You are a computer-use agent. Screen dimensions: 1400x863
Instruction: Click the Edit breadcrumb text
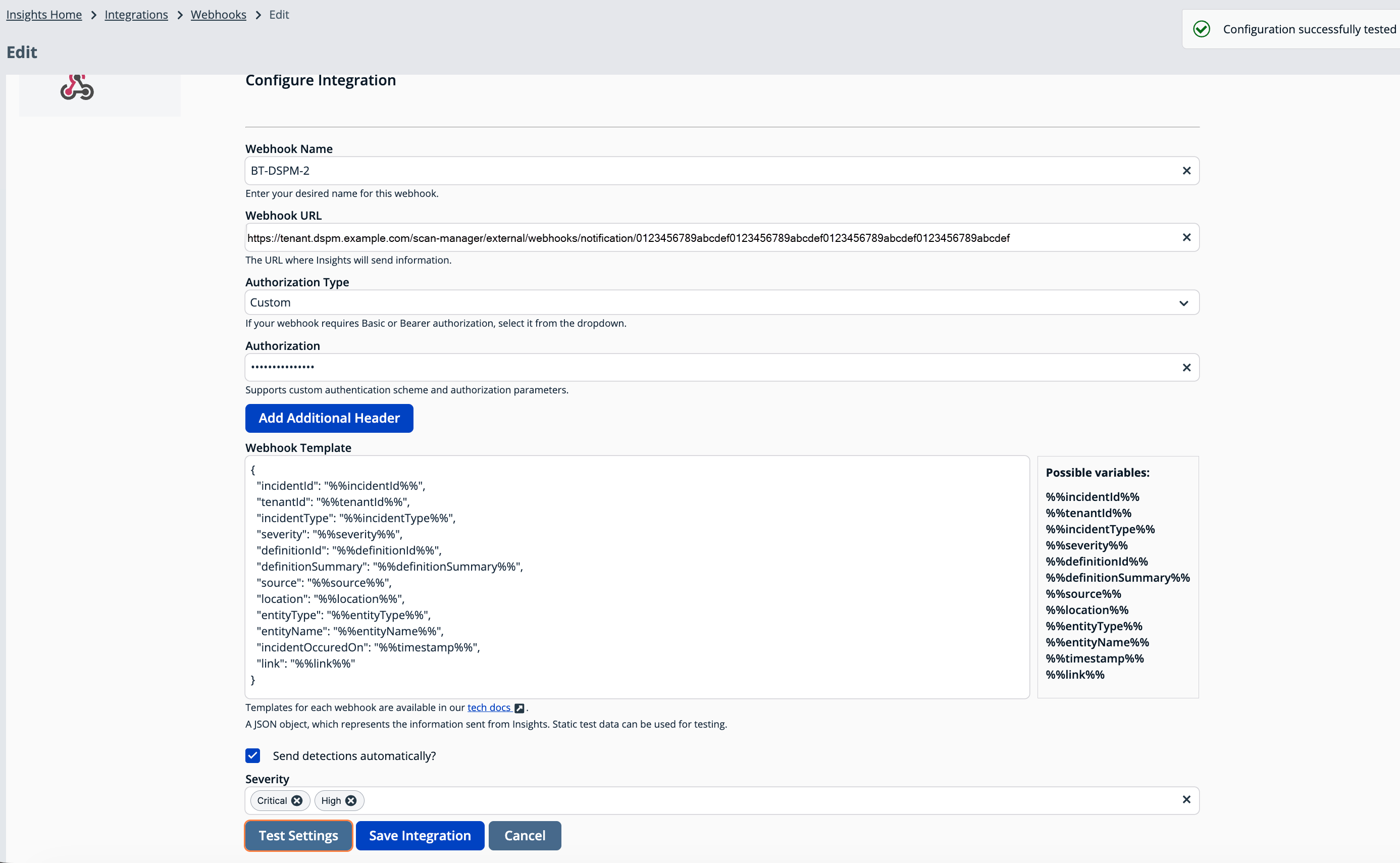click(x=279, y=14)
